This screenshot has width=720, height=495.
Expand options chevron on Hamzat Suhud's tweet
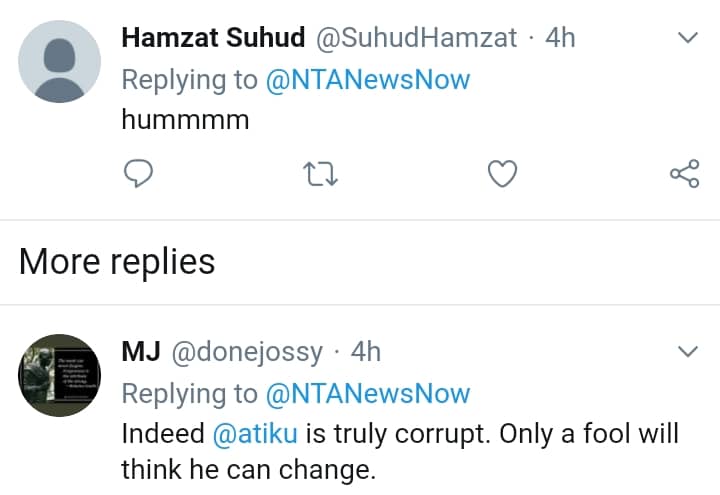687,39
